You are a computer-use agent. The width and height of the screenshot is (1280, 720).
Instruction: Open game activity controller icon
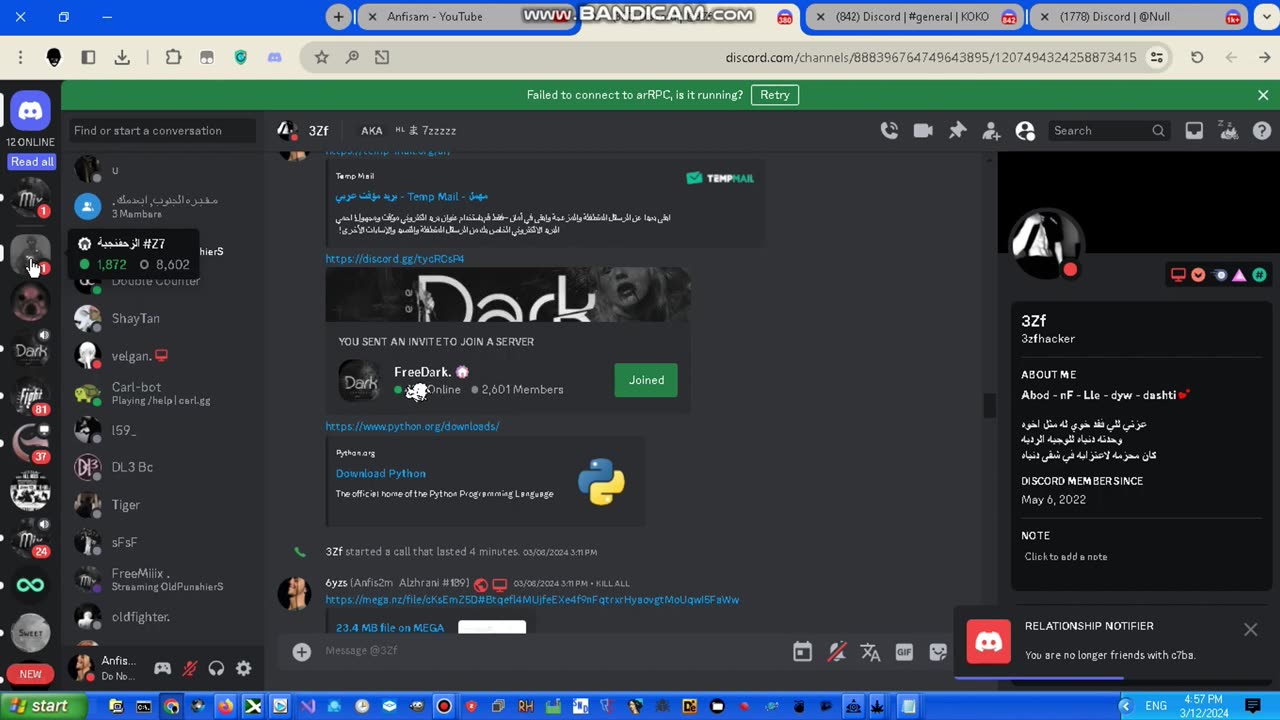coord(162,668)
